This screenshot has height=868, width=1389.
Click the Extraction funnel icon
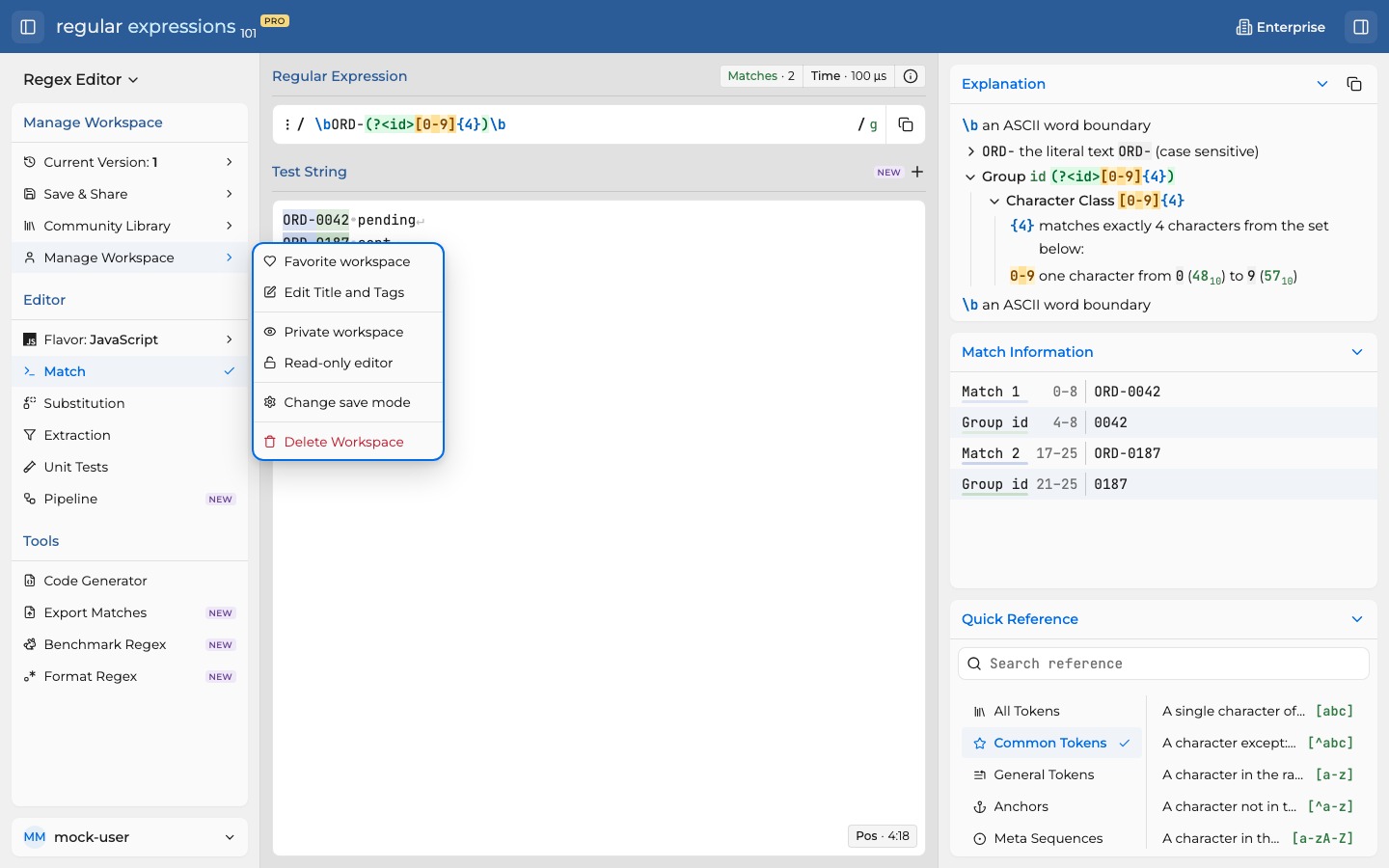(x=30, y=435)
